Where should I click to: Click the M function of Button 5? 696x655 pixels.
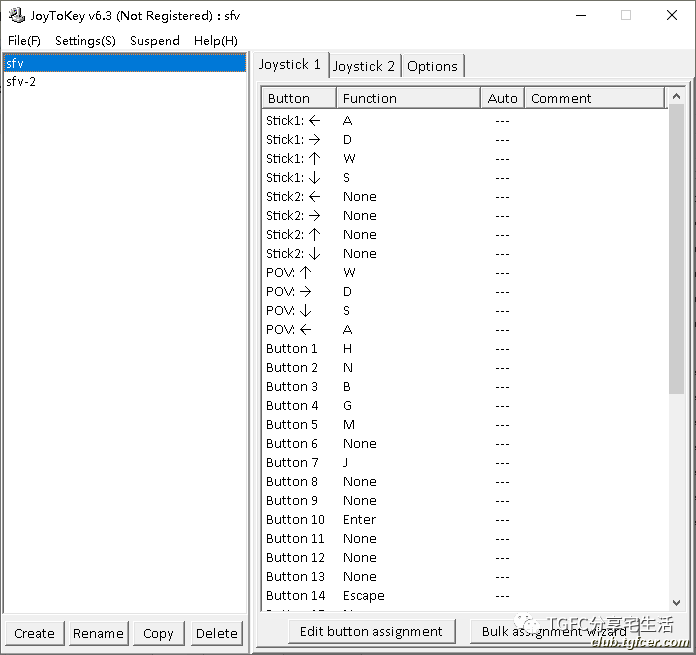[x=349, y=425]
